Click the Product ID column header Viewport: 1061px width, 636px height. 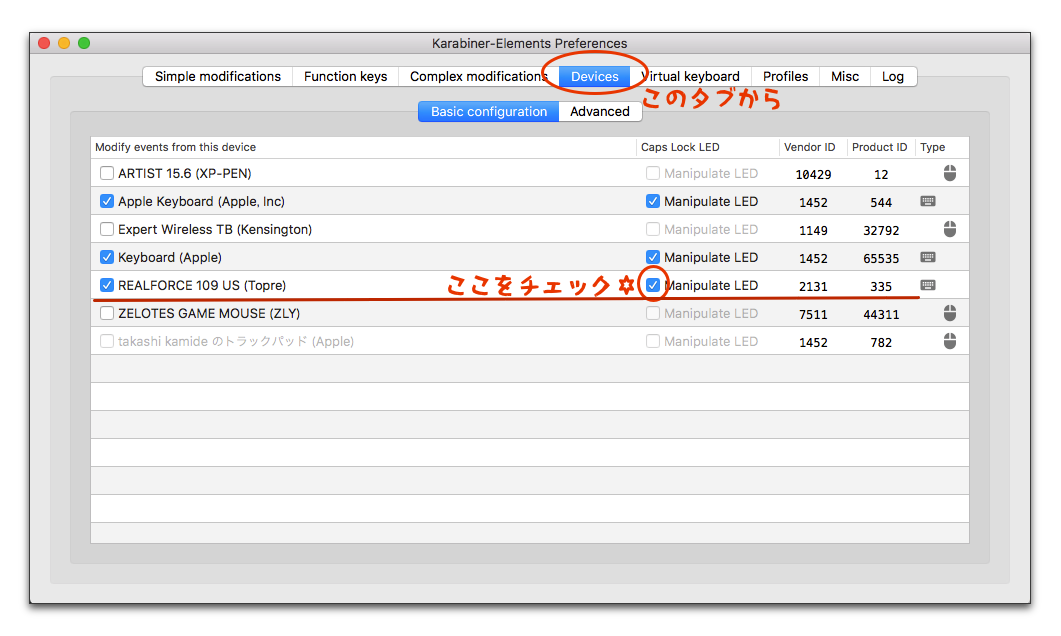[x=880, y=147]
